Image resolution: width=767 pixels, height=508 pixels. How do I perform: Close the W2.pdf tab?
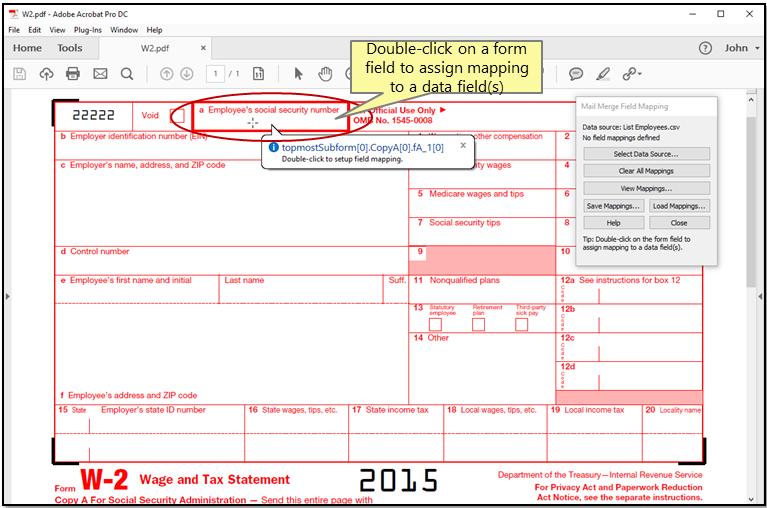tap(203, 48)
